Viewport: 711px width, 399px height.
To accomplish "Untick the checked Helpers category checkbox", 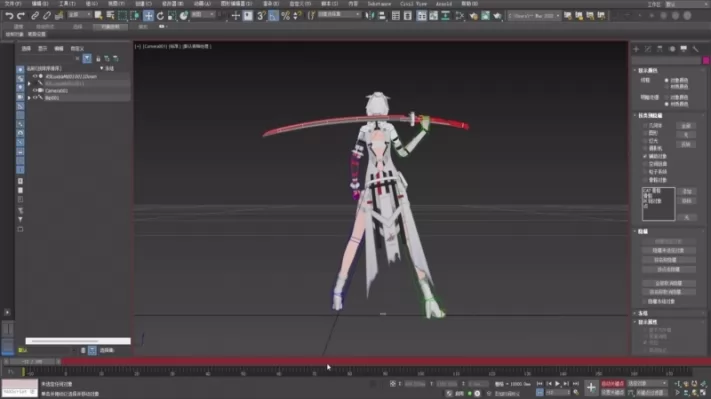I will (x=645, y=156).
